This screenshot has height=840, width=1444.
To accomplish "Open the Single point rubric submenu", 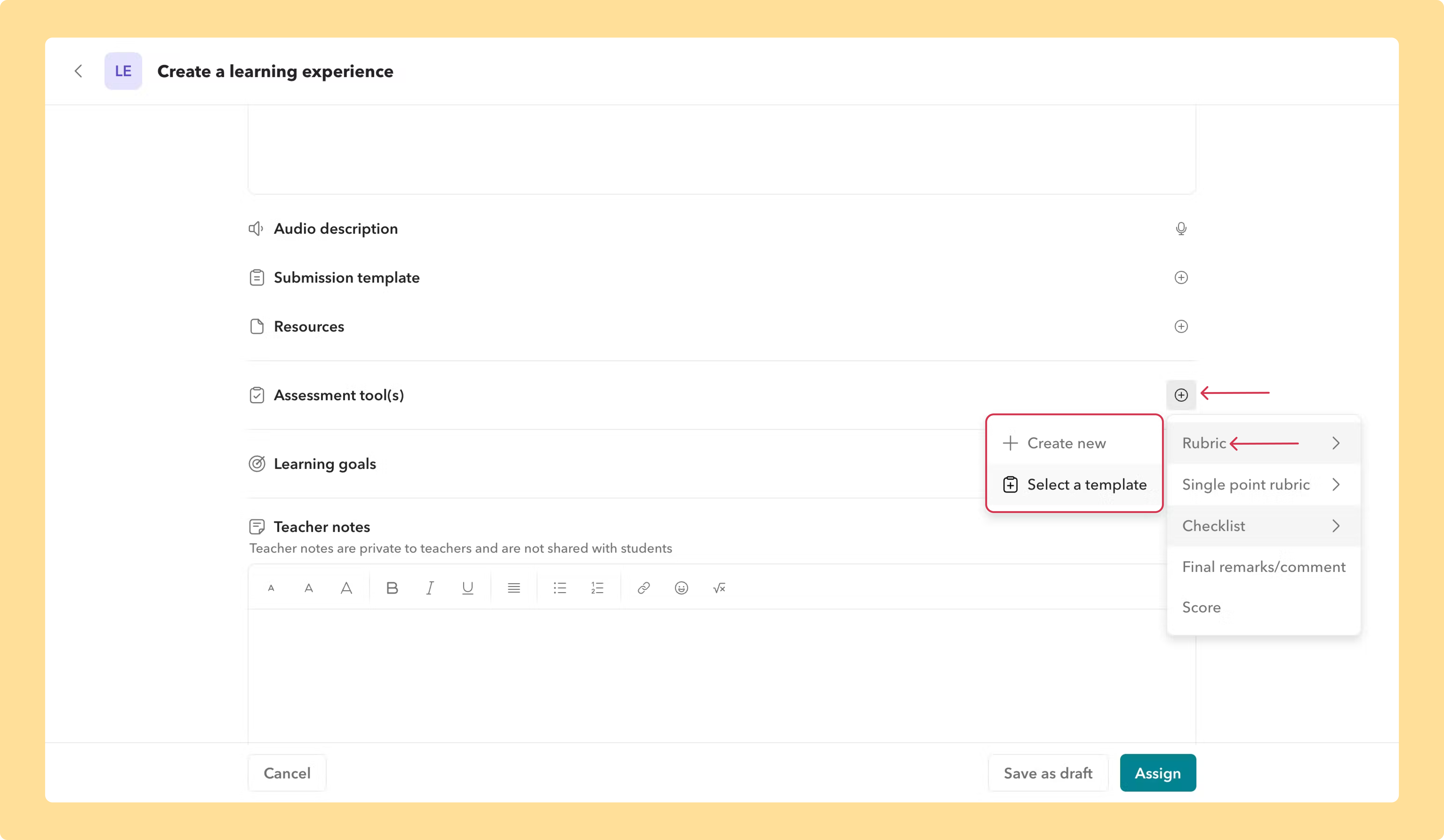I will [1263, 484].
